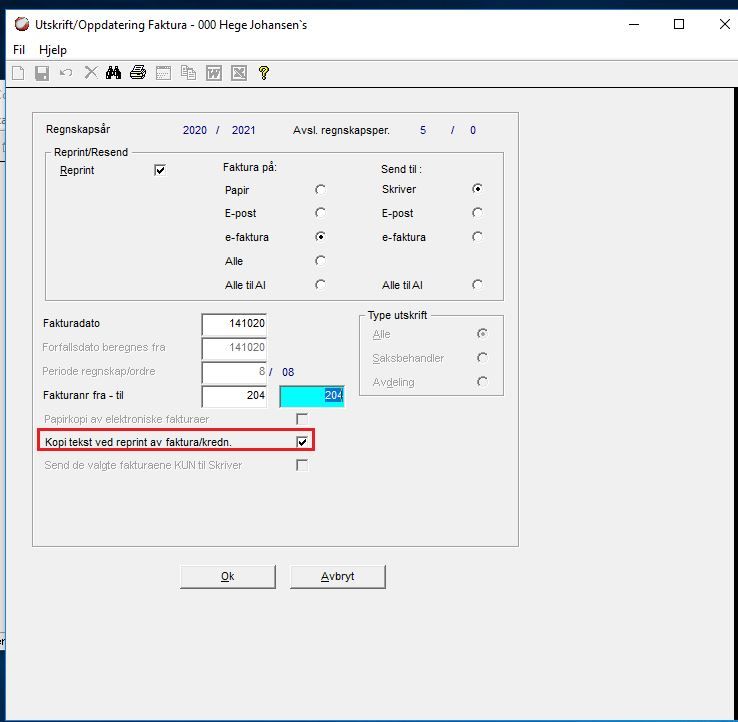Click the Avbryt button

tap(337, 577)
